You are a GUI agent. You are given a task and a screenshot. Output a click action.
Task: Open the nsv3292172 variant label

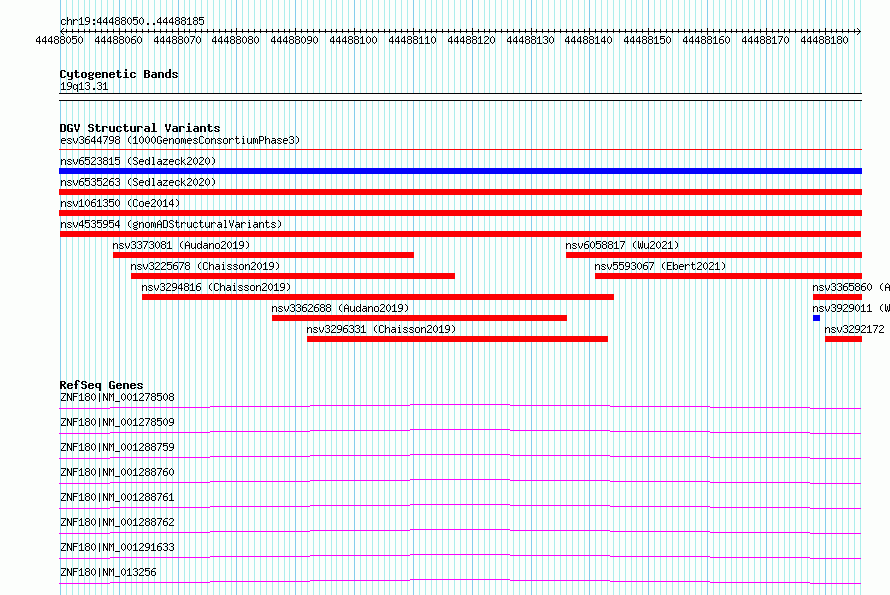click(854, 329)
